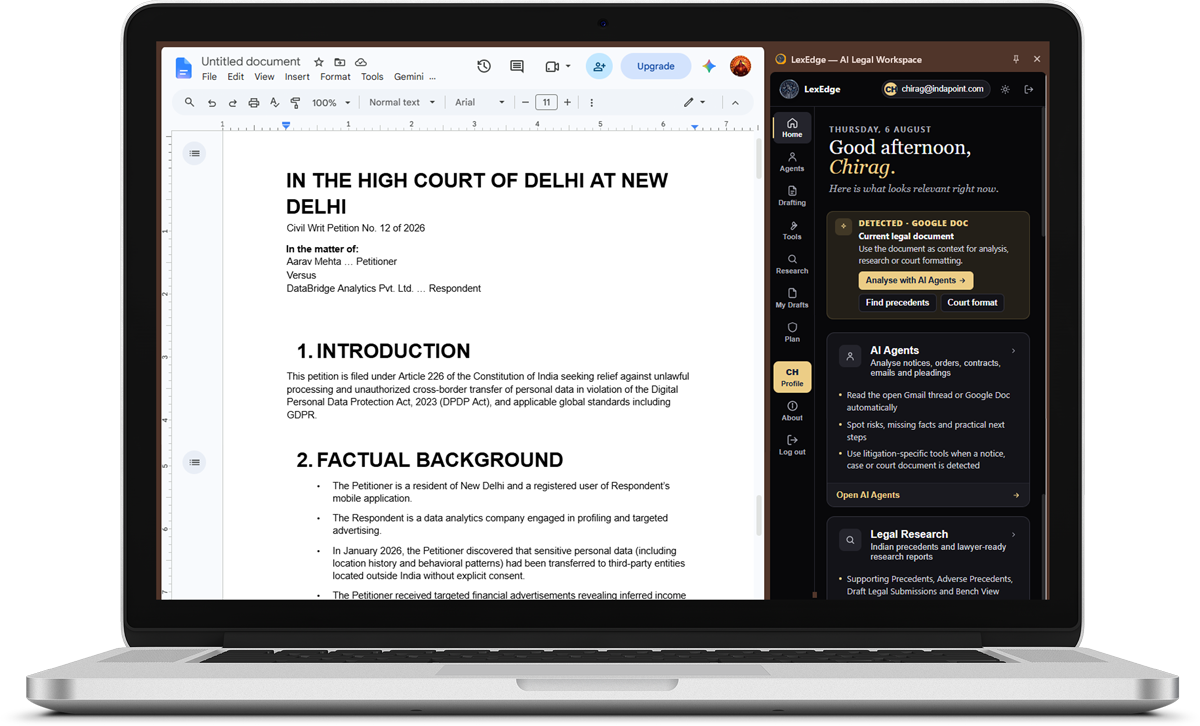
Task: Print the document
Action: (254, 102)
